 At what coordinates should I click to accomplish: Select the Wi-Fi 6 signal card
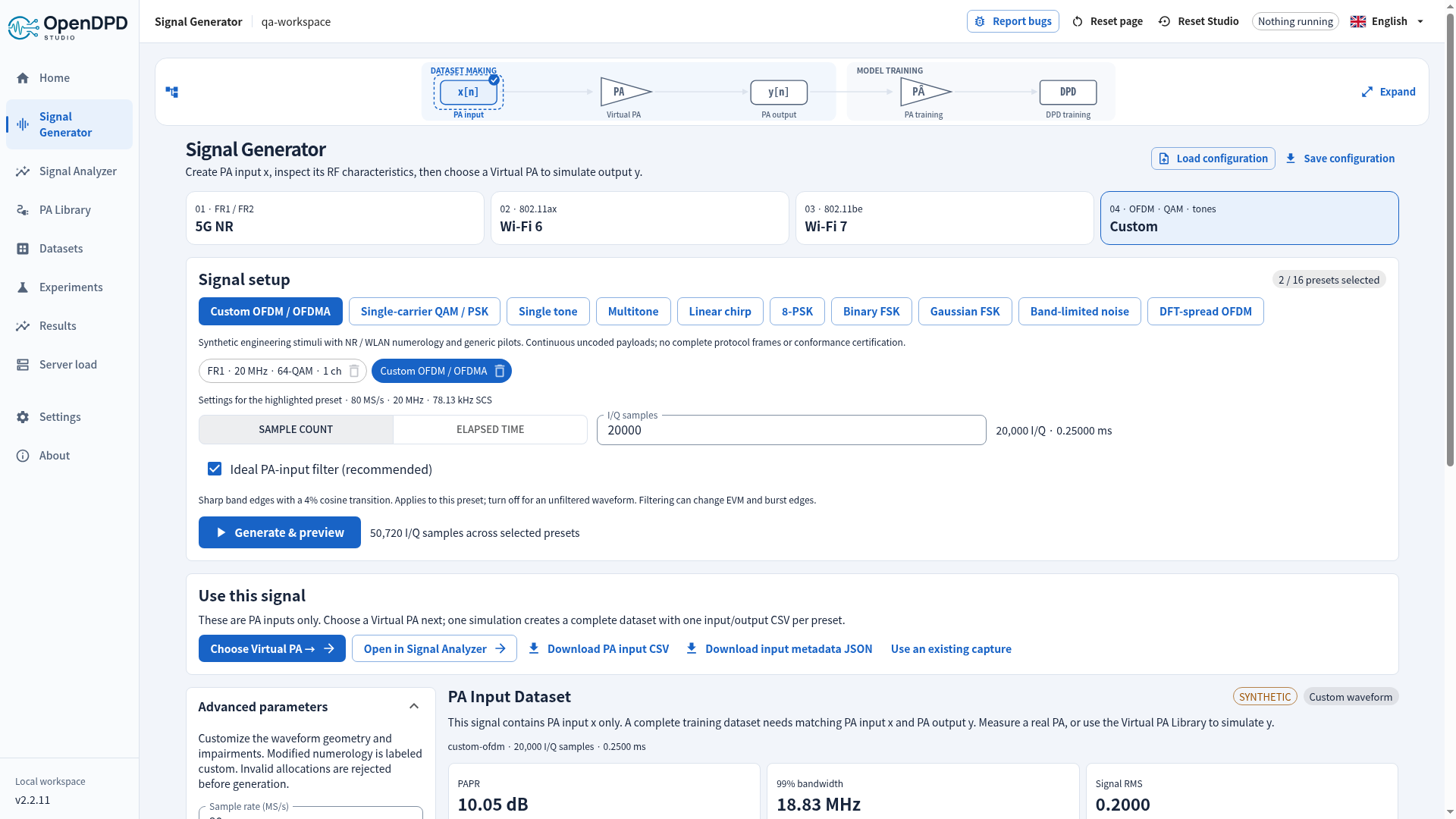tap(639, 218)
